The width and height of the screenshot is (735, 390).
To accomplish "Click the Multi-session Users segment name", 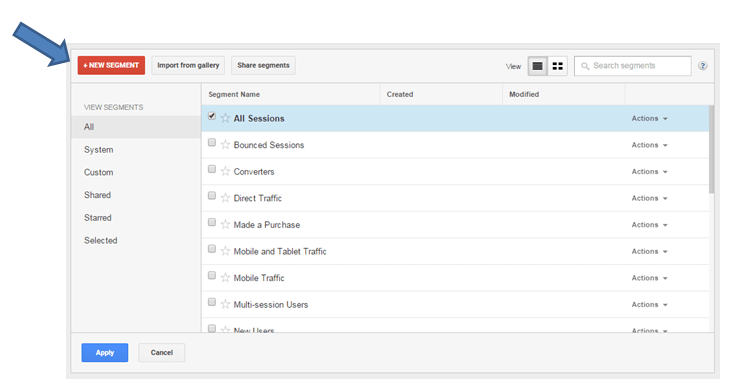I will (x=270, y=305).
